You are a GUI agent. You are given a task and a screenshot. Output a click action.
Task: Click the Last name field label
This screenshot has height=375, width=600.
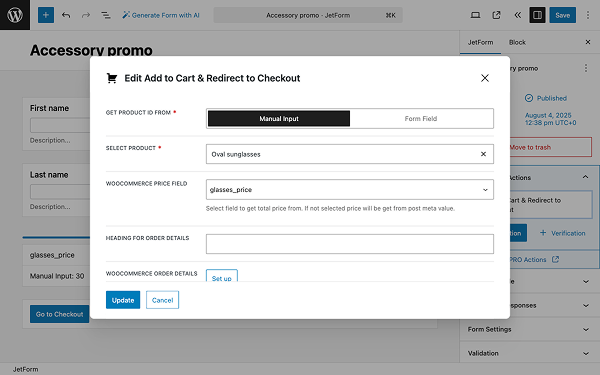tap(49, 175)
